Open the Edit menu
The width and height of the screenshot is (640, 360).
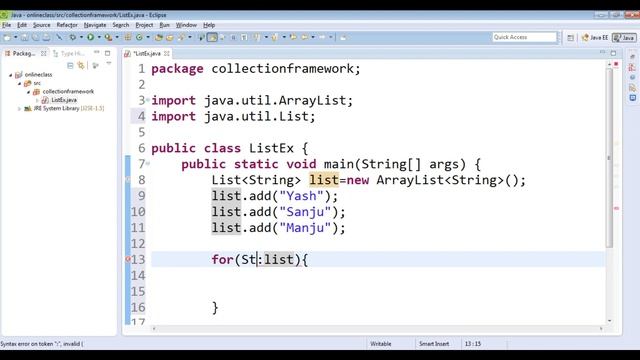pos(22,25)
